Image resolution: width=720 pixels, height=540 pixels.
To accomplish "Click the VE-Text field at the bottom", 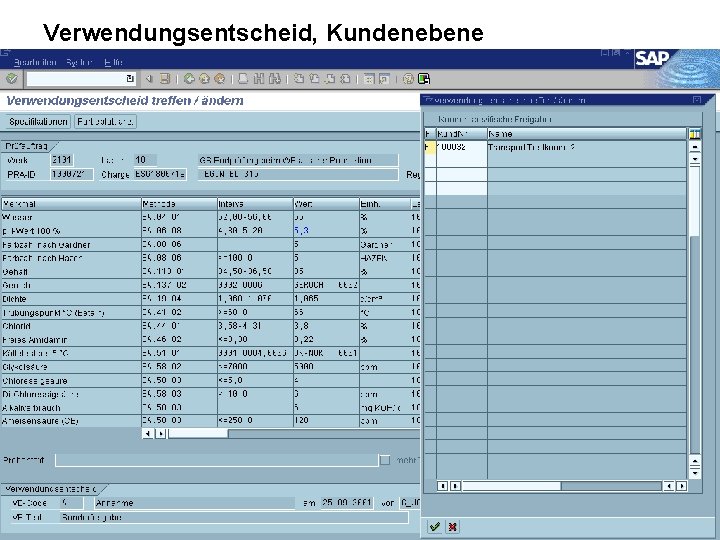I will [234, 517].
